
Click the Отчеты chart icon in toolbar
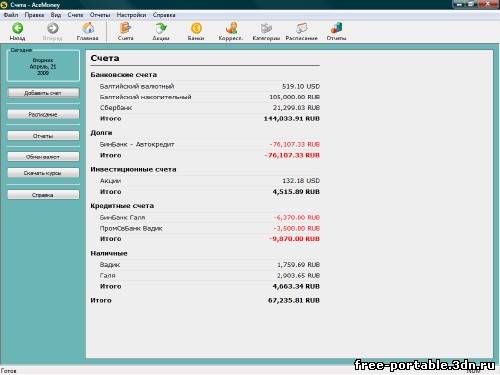pyautogui.click(x=336, y=28)
